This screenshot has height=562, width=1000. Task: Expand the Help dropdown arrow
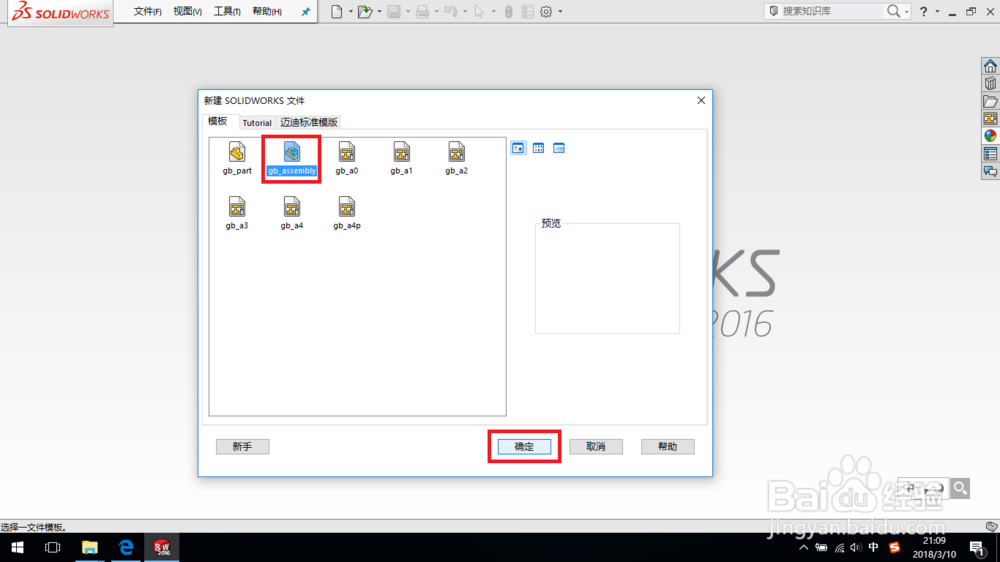(x=937, y=11)
